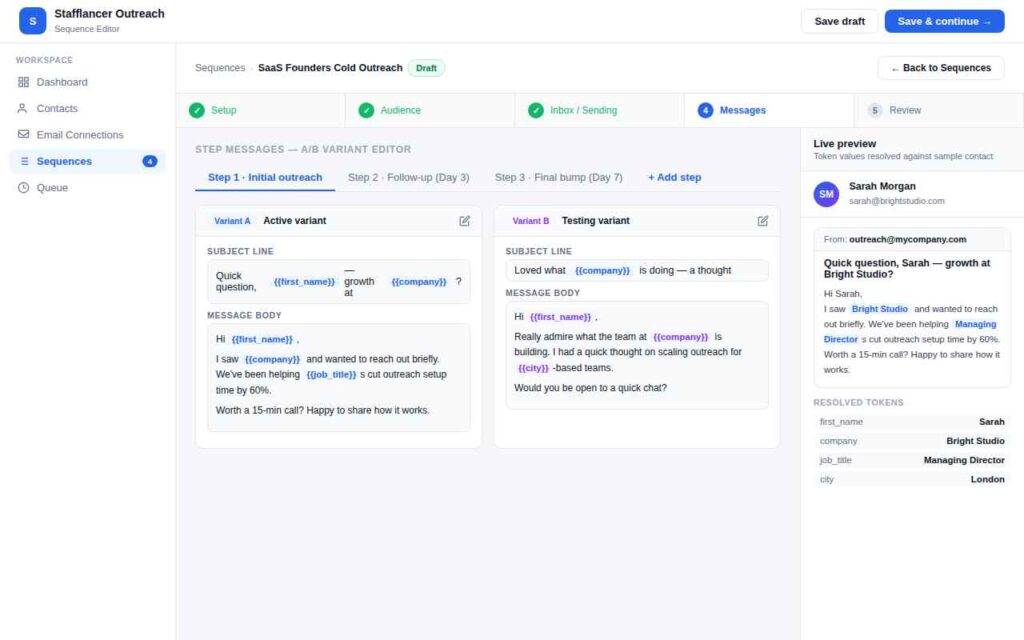1024x640 pixels.
Task: Switch to Step 2 Follow-up tab
Action: pyautogui.click(x=408, y=178)
